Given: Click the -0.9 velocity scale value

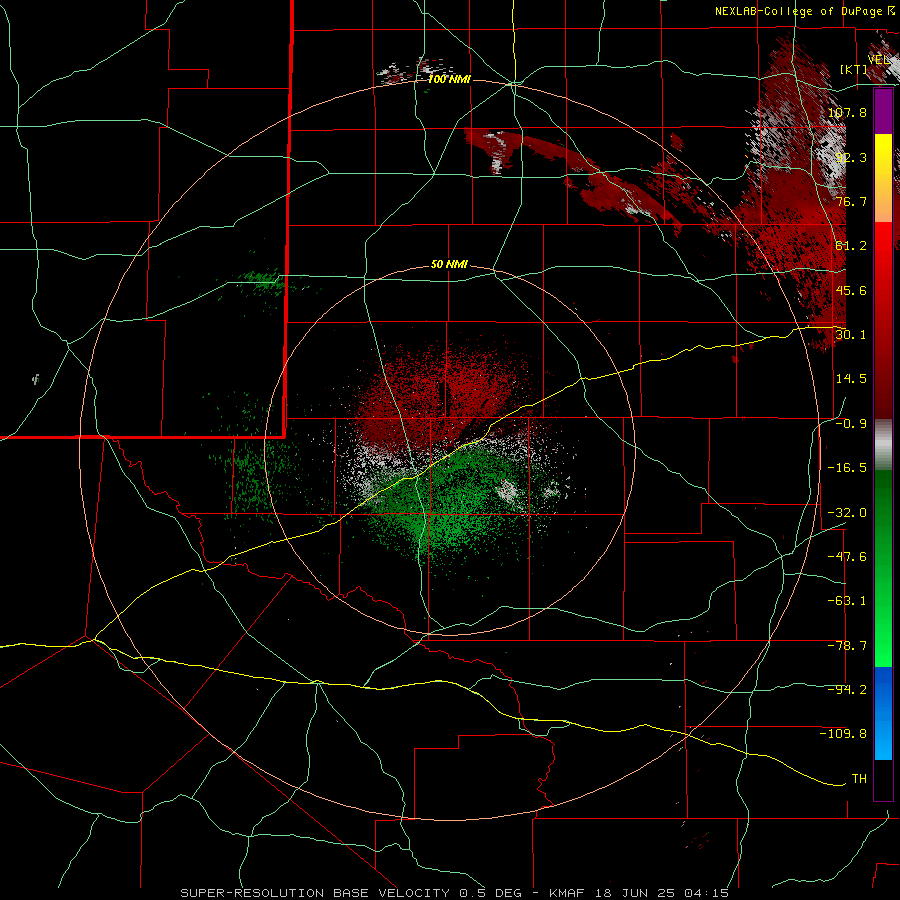Looking at the screenshot, I should pyautogui.click(x=851, y=424).
